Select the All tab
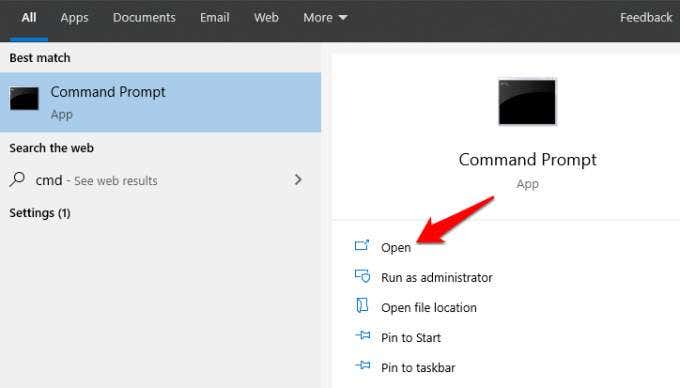The image size is (680, 388). [x=29, y=17]
